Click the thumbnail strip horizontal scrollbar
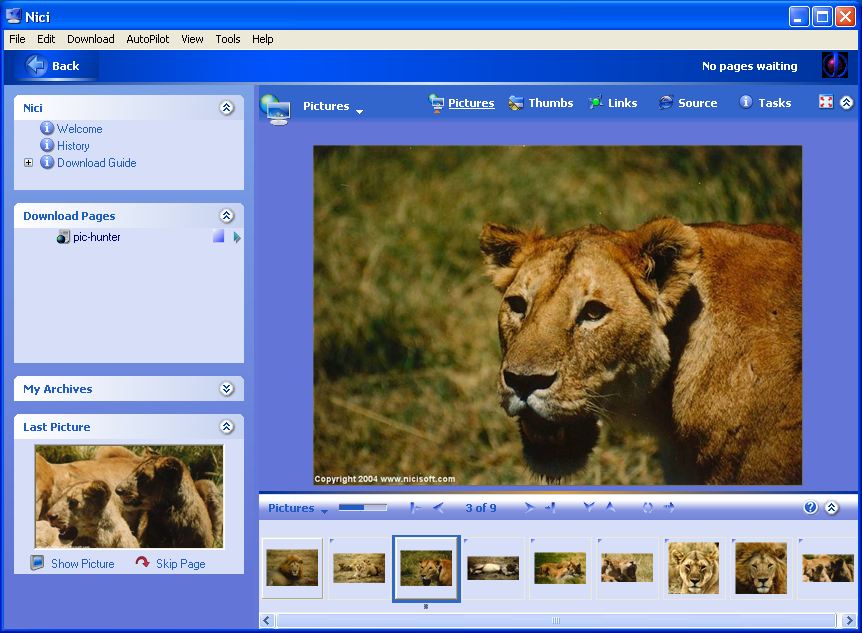 click(x=556, y=620)
